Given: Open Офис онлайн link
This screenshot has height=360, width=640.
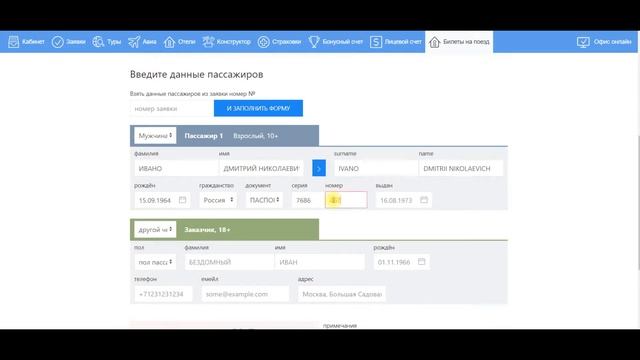Looking at the screenshot, I should point(613,42).
